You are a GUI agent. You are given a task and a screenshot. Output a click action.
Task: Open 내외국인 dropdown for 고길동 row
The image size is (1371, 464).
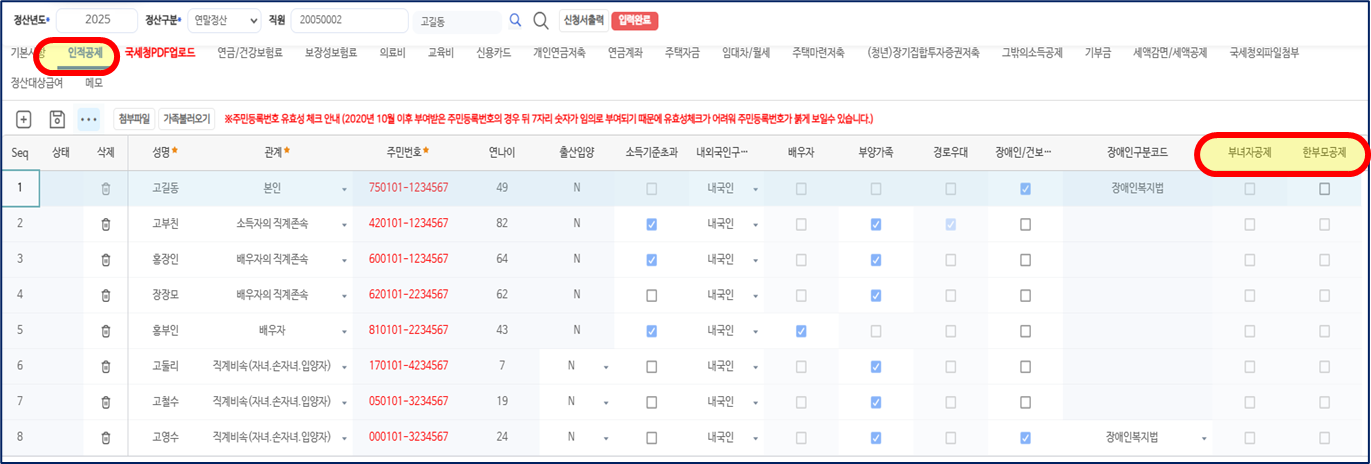coord(755,190)
